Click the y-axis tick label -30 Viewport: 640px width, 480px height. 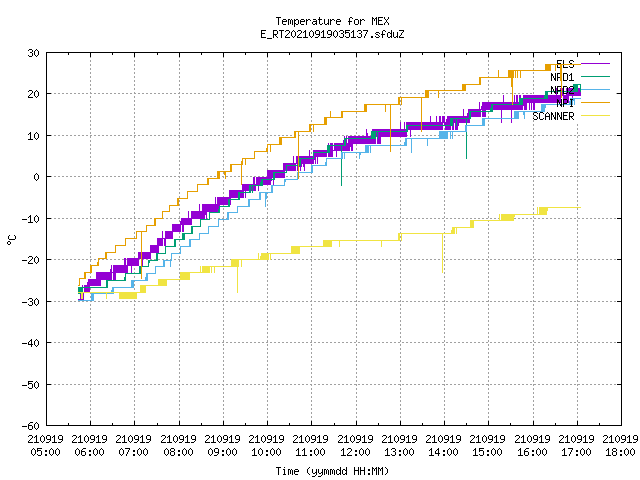[31, 302]
